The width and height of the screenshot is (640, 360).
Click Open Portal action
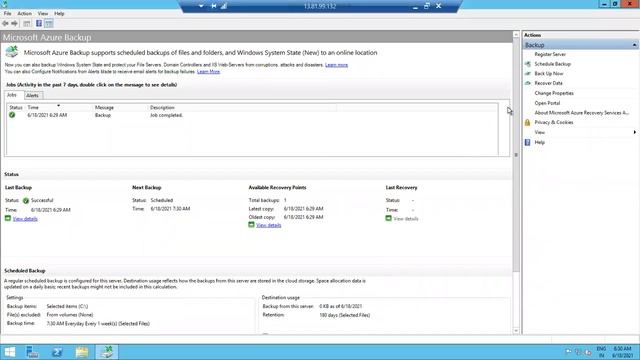tap(547, 103)
